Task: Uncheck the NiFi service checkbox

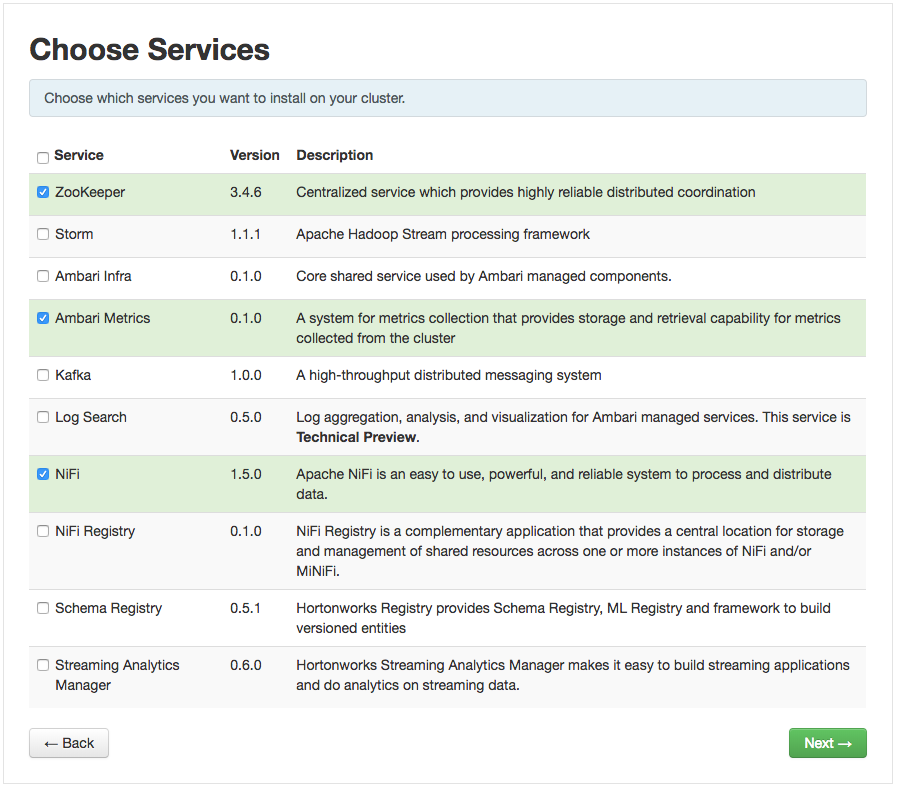Action: pyautogui.click(x=43, y=474)
